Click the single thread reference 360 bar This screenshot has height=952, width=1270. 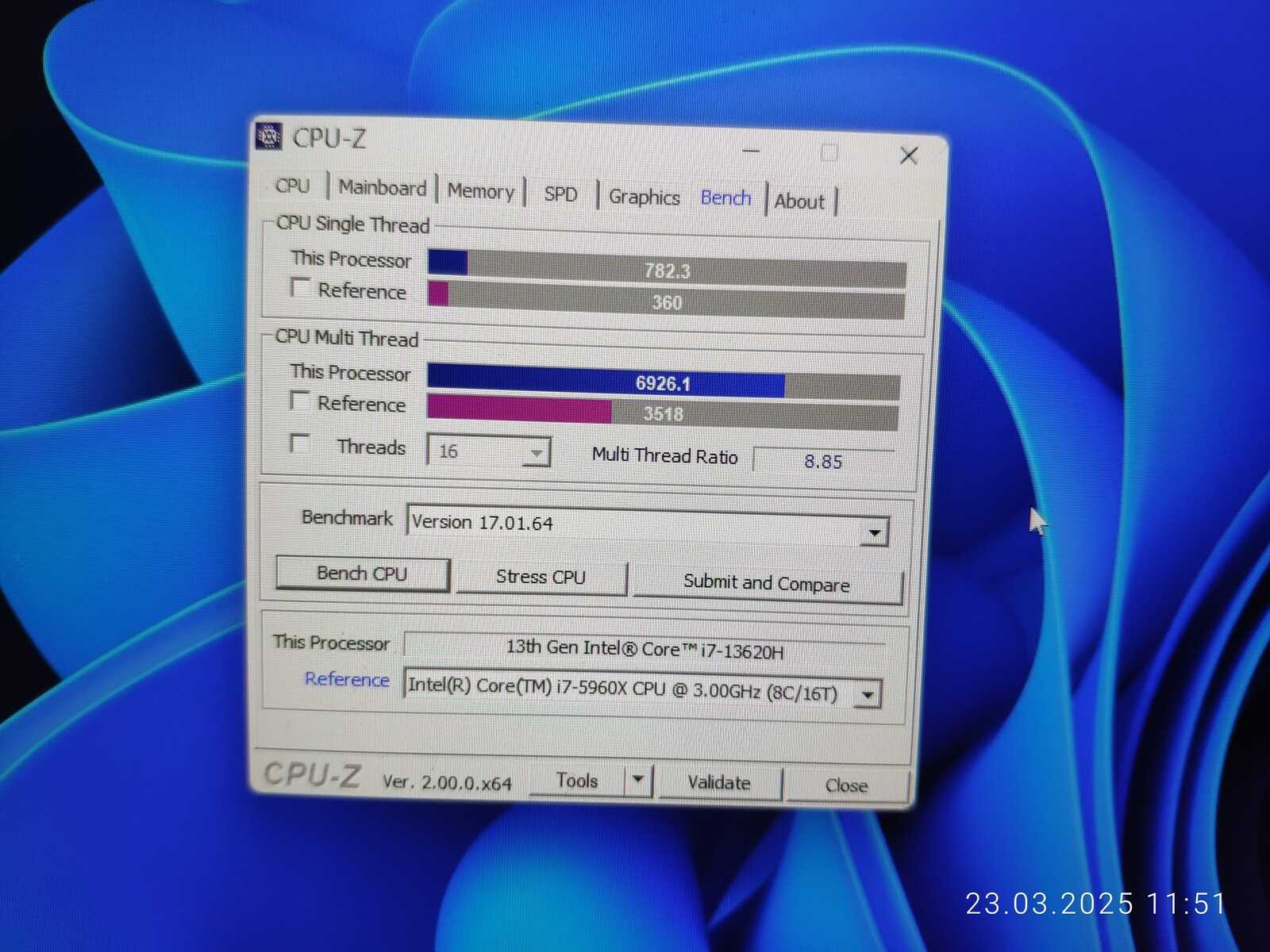(666, 301)
